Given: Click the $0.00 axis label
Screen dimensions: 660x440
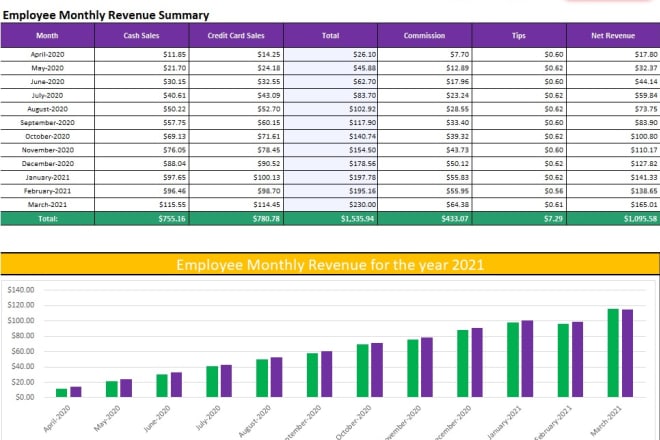Looking at the screenshot, I should tap(24, 397).
